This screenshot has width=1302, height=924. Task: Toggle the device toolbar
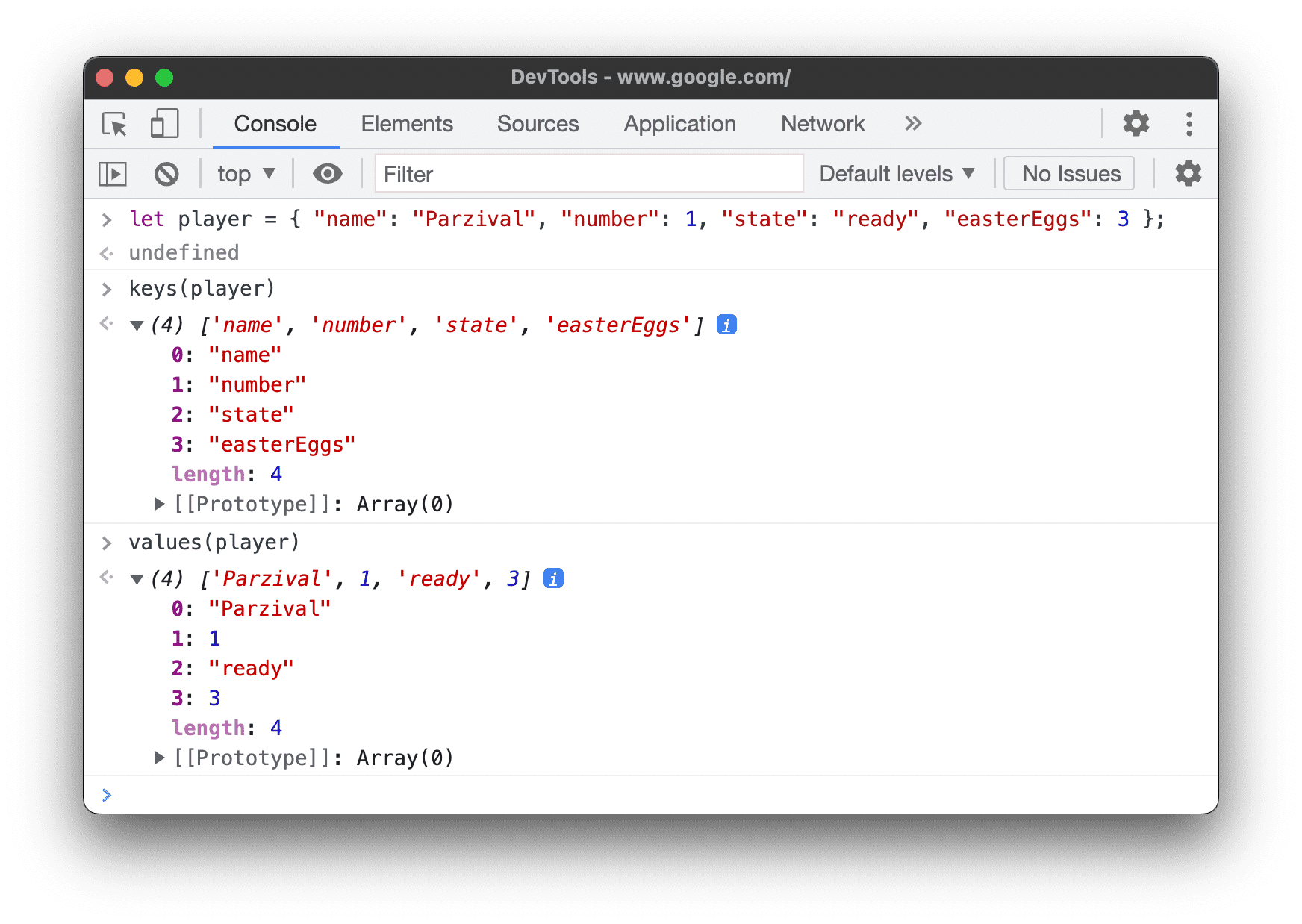[x=164, y=124]
